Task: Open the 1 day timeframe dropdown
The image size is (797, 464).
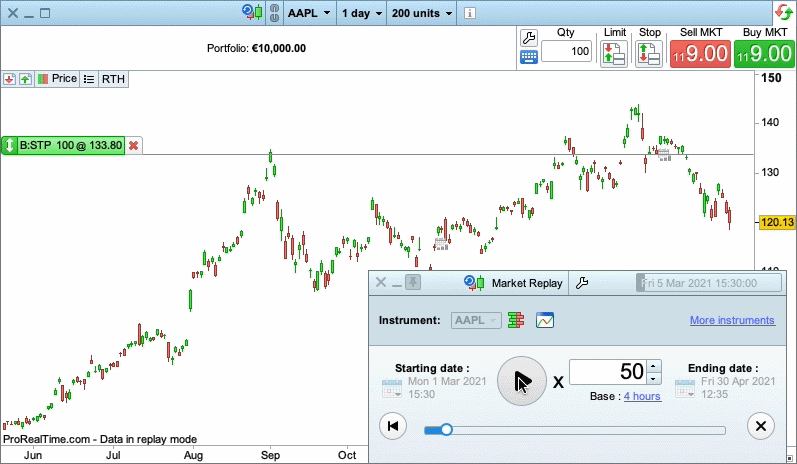Action: pos(361,13)
